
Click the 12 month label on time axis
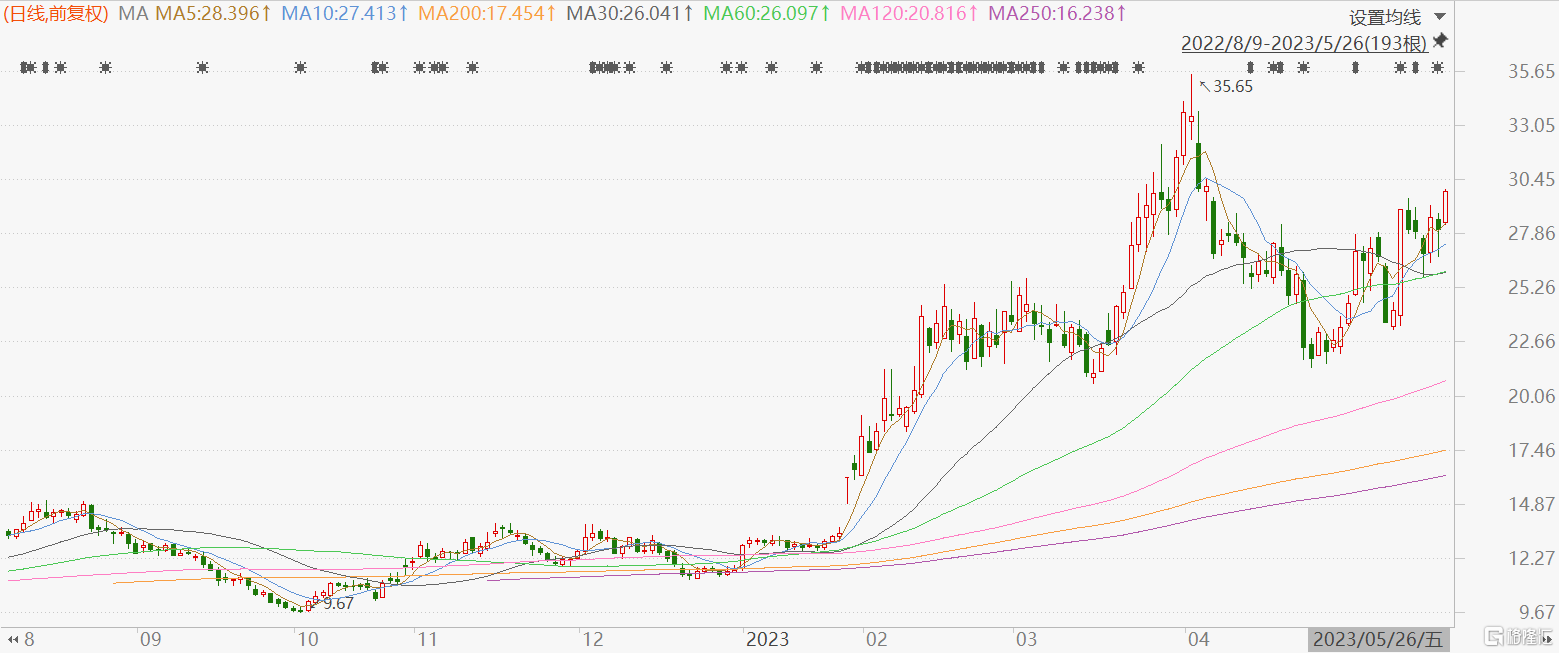click(x=592, y=639)
